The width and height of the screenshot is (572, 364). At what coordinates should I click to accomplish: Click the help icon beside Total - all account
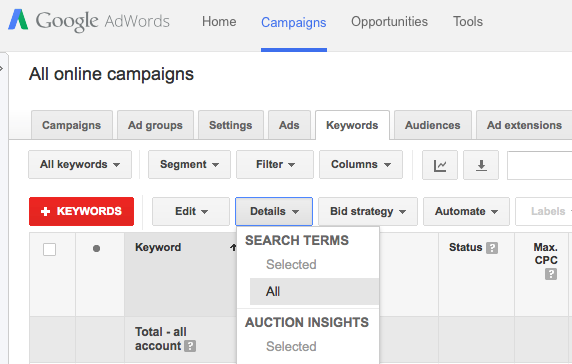point(190,346)
